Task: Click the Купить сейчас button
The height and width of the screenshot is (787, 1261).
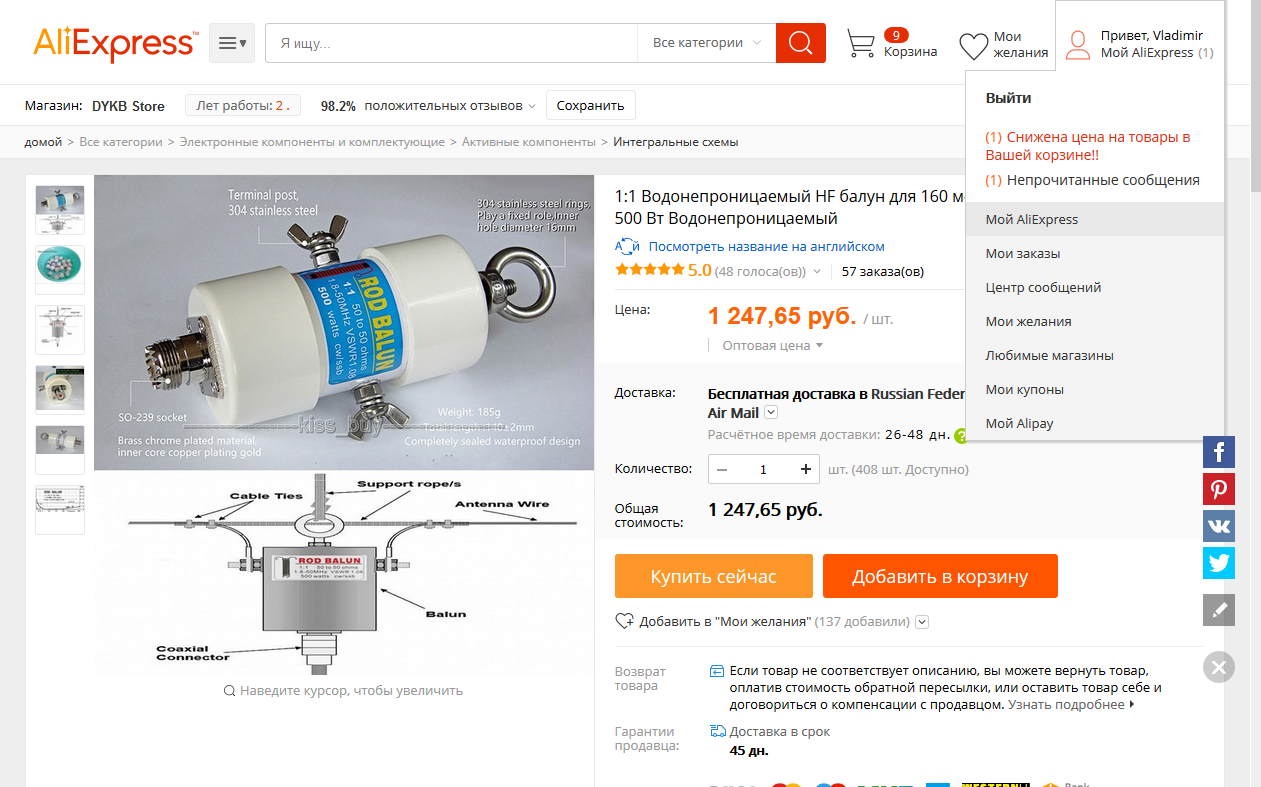Action: click(x=713, y=576)
